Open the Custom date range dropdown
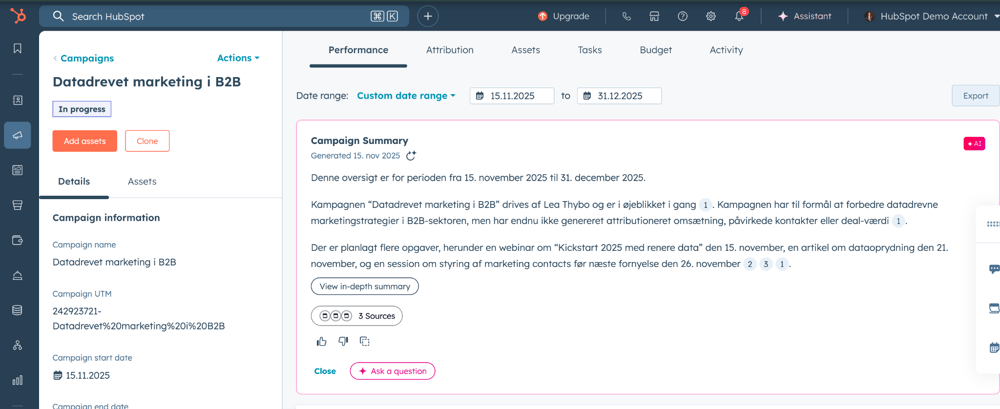The height and width of the screenshot is (409, 1000). pyautogui.click(x=406, y=96)
